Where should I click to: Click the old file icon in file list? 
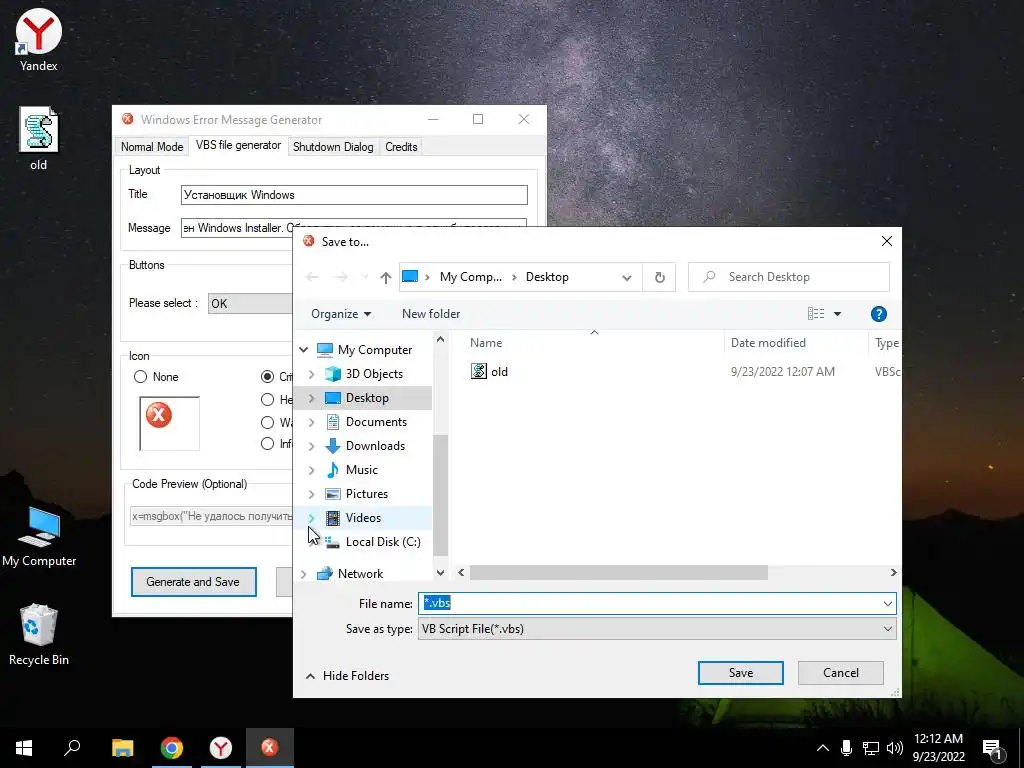[x=479, y=372]
